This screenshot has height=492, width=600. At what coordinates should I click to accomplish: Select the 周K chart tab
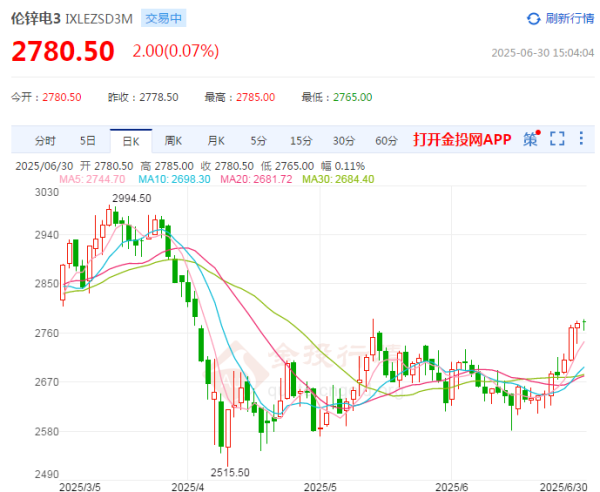coord(173,141)
